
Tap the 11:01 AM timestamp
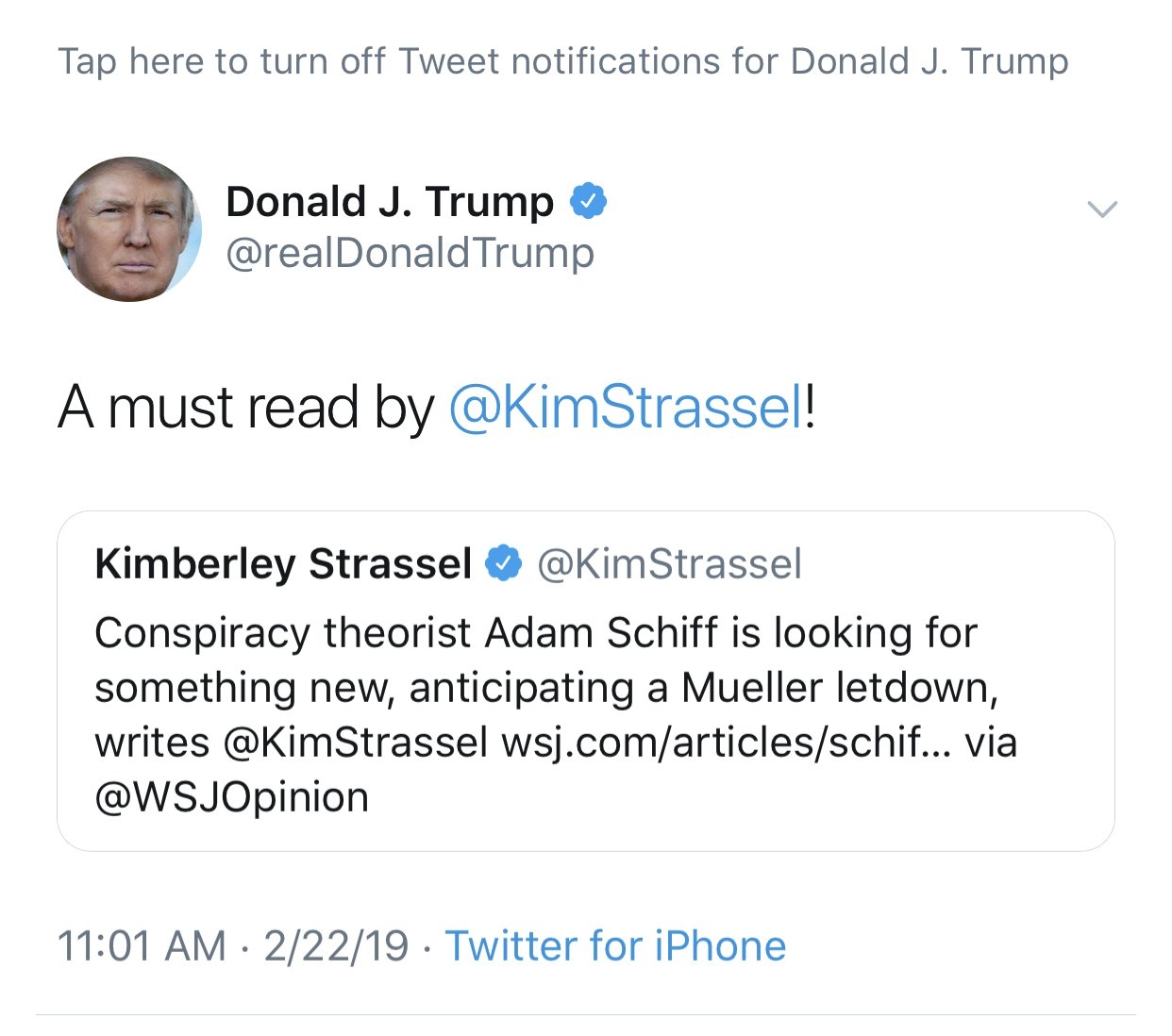click(142, 945)
